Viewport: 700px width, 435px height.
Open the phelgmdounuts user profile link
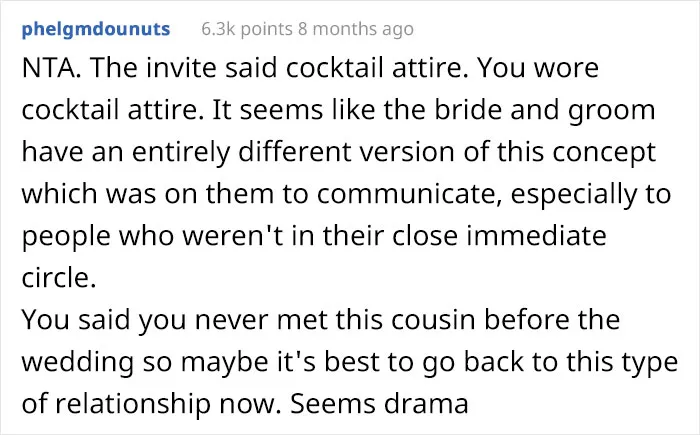[96, 29]
